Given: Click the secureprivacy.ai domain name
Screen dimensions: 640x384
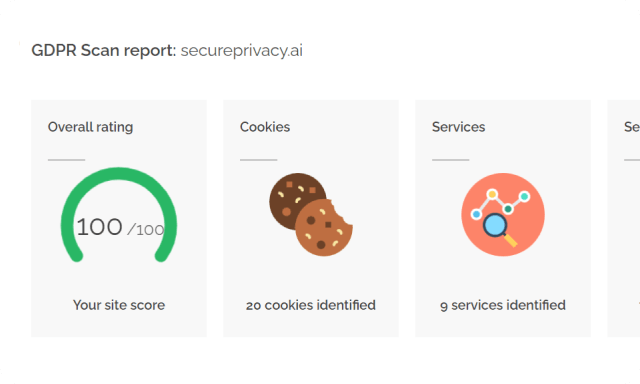Looking at the screenshot, I should (242, 51).
